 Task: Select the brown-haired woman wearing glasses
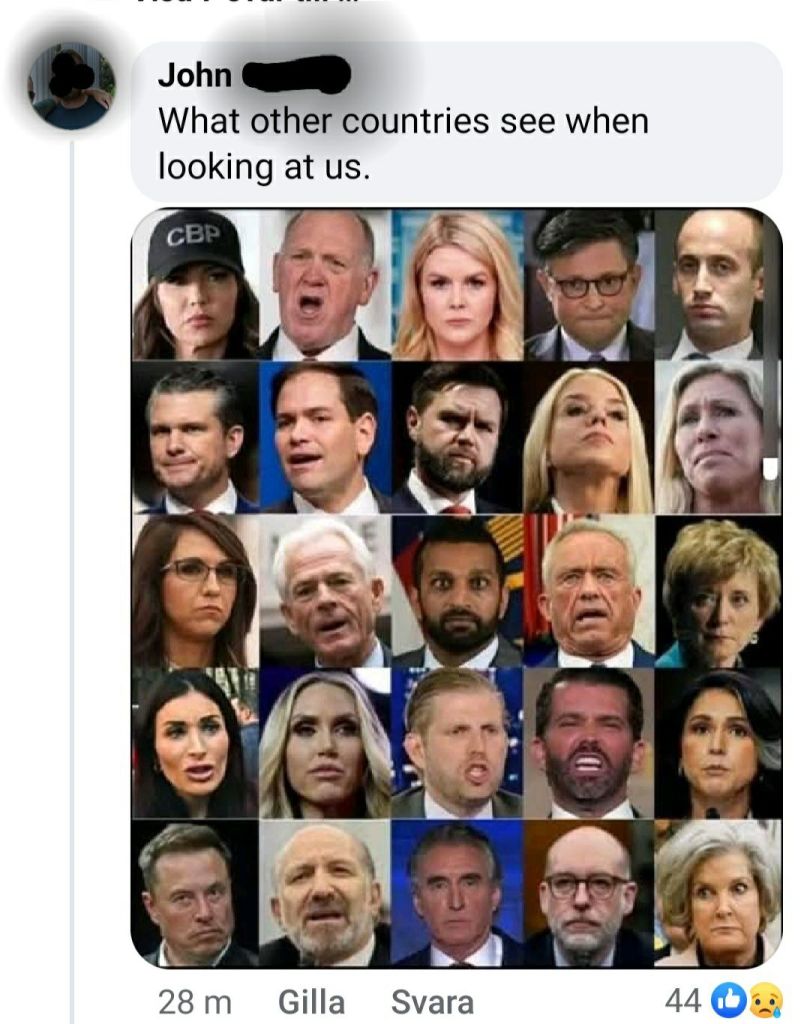[195, 592]
